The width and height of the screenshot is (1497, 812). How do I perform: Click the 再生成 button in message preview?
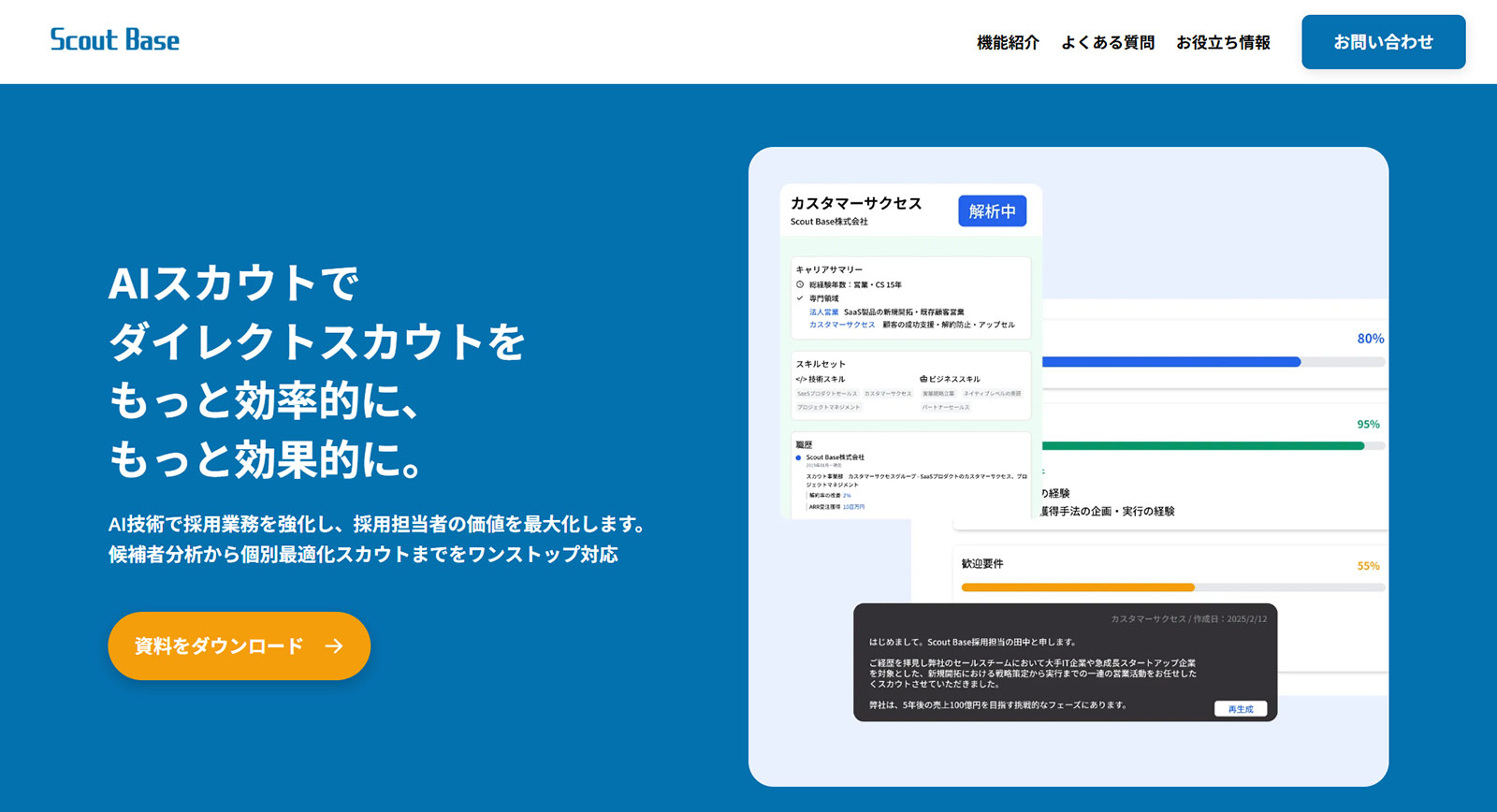[1241, 709]
